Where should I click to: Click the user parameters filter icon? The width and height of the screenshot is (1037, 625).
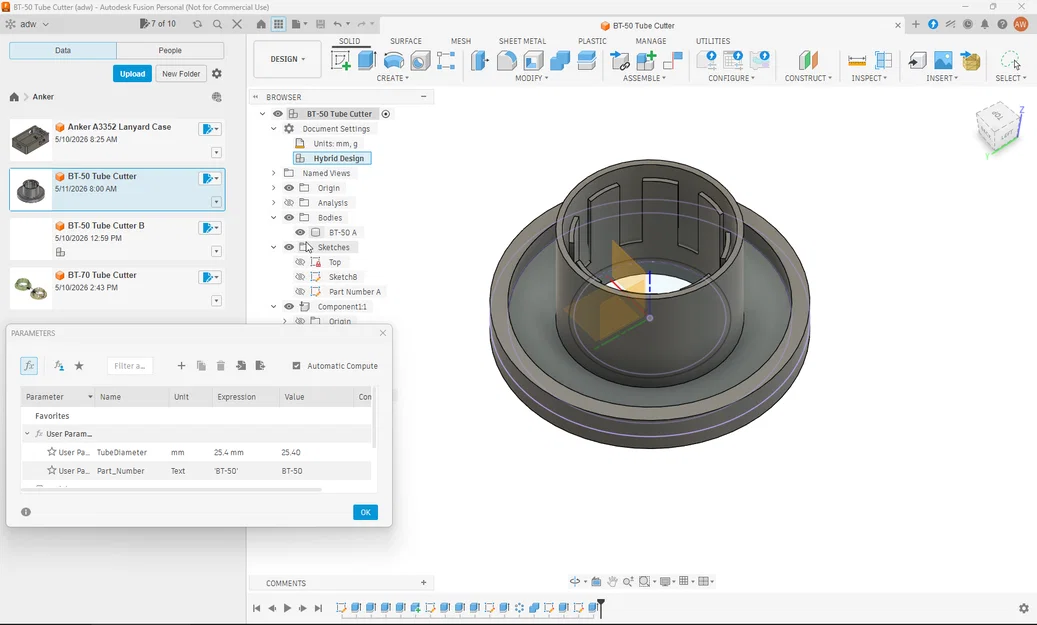click(59, 366)
